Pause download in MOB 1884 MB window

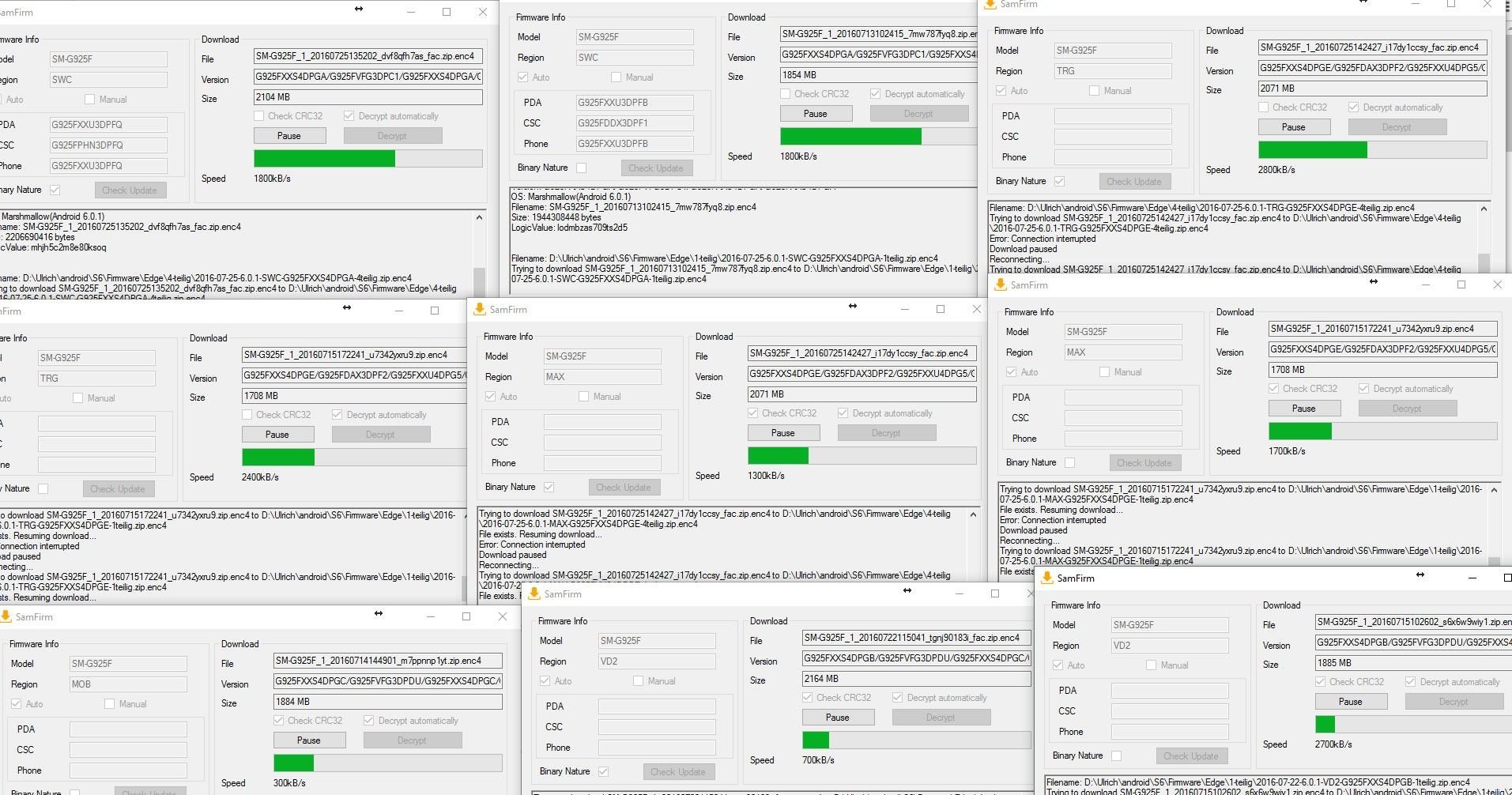tap(309, 740)
